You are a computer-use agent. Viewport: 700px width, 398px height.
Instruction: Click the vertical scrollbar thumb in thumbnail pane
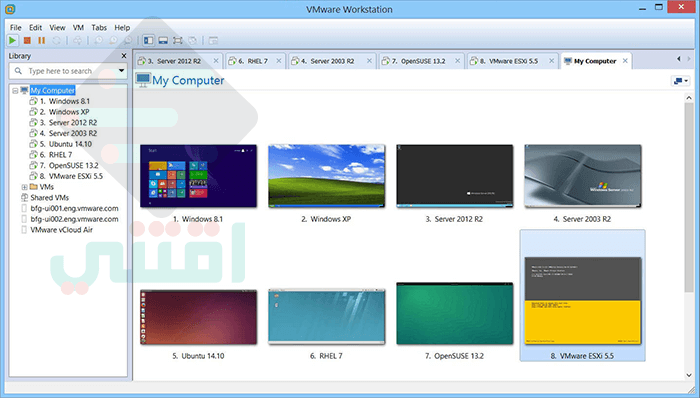click(689, 197)
